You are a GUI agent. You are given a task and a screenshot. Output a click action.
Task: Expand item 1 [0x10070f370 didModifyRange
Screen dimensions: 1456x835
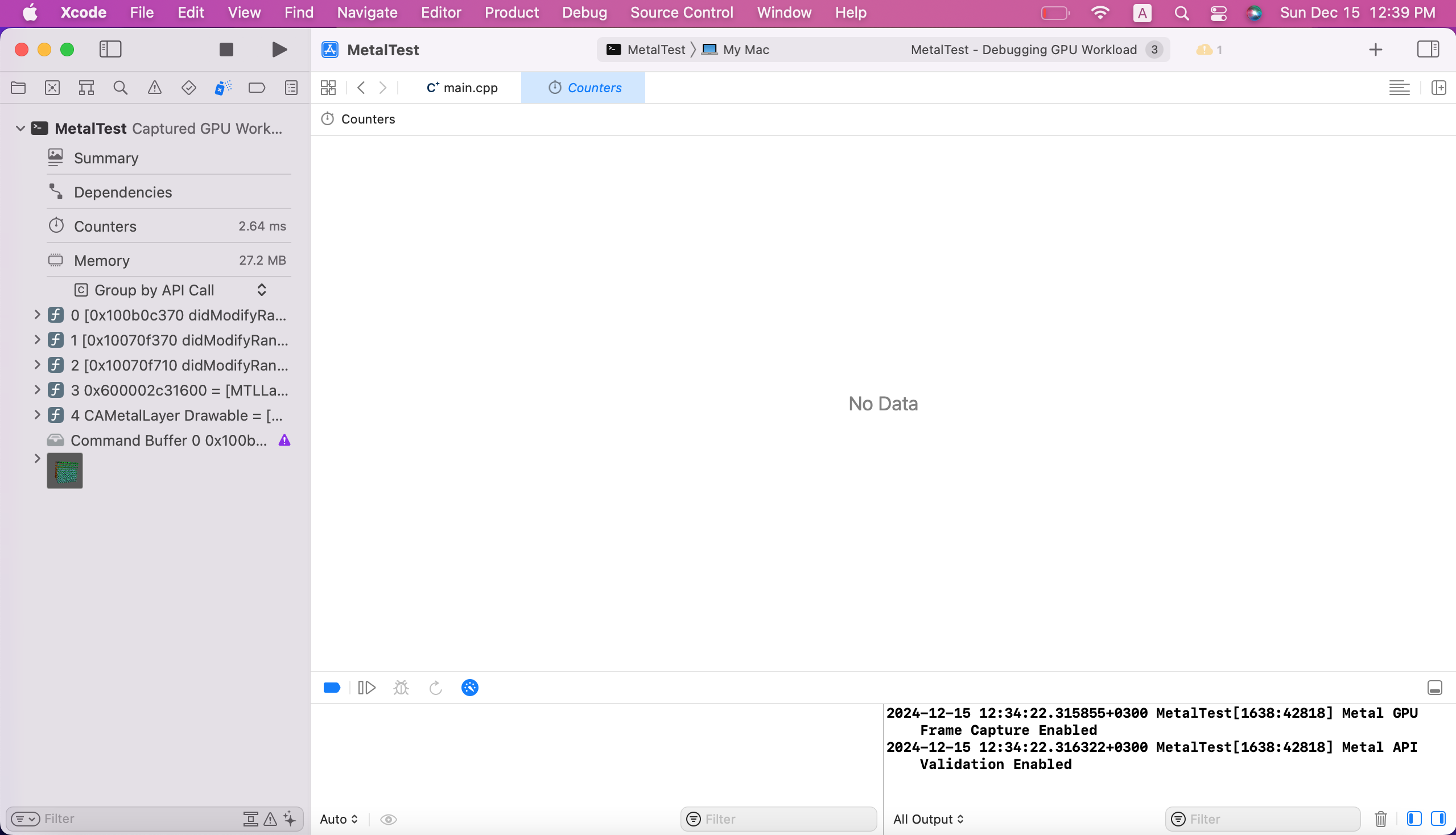(x=37, y=340)
